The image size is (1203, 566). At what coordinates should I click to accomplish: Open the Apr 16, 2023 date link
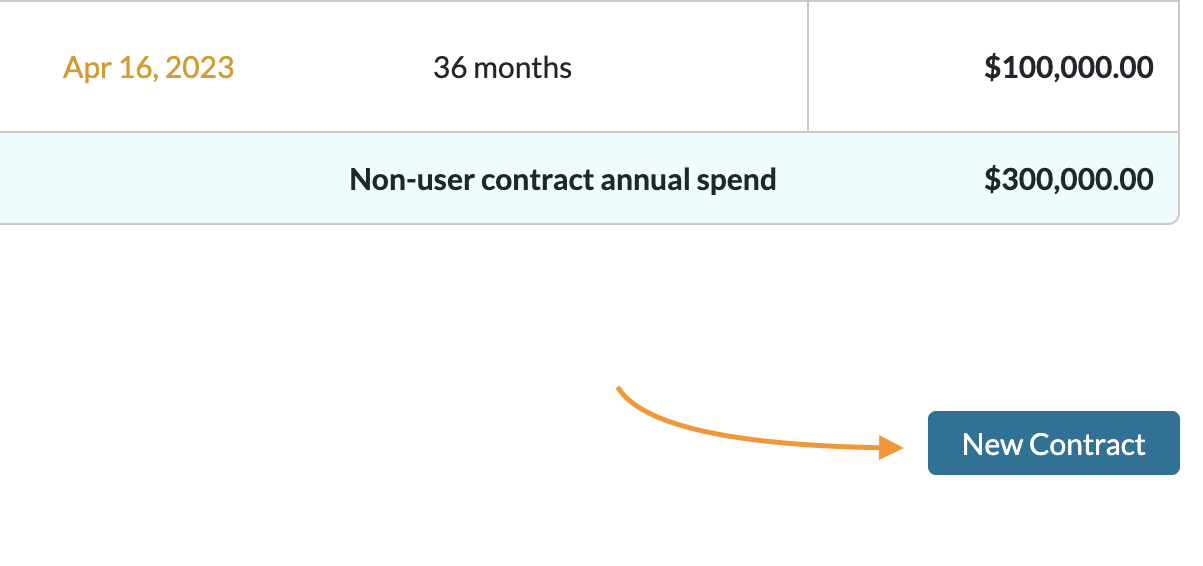coord(148,68)
